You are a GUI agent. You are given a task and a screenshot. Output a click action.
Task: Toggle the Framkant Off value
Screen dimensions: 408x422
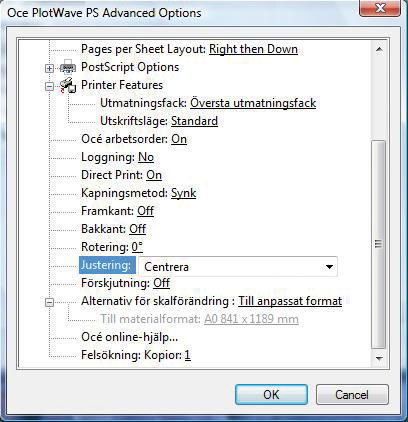click(x=146, y=211)
